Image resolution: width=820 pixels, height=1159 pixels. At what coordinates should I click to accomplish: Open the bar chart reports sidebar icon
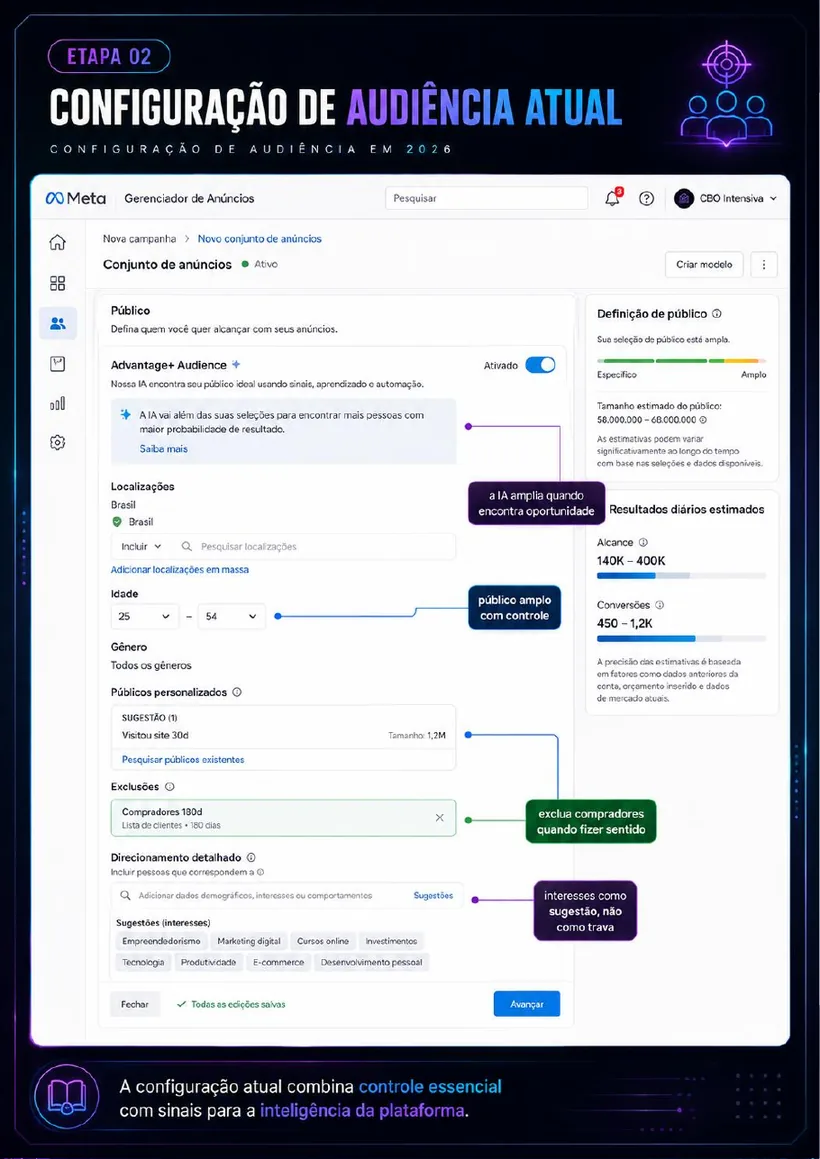pyautogui.click(x=58, y=404)
